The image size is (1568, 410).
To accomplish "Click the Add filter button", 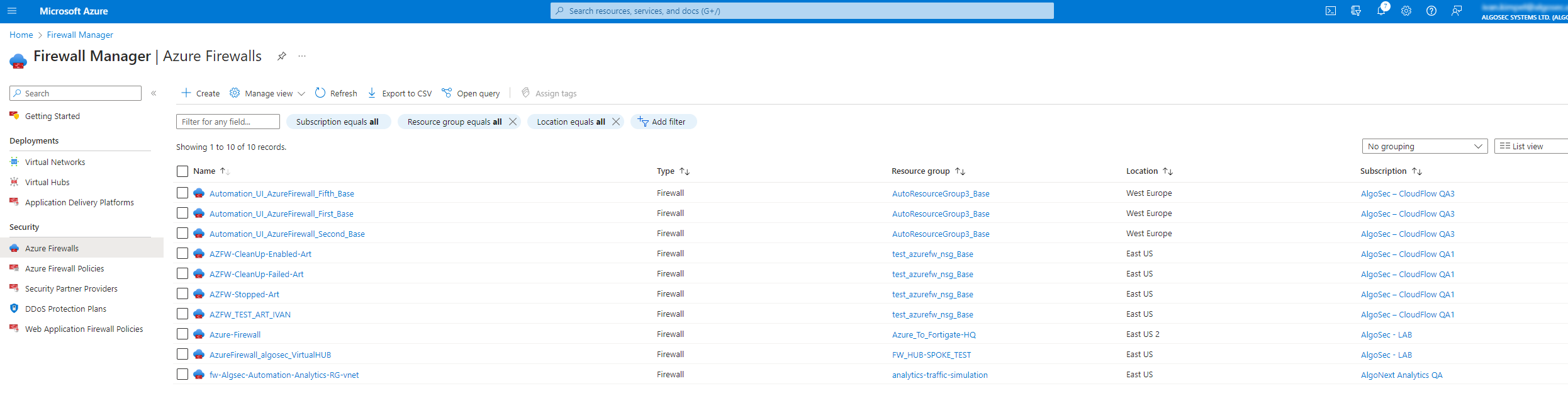I will click(663, 122).
